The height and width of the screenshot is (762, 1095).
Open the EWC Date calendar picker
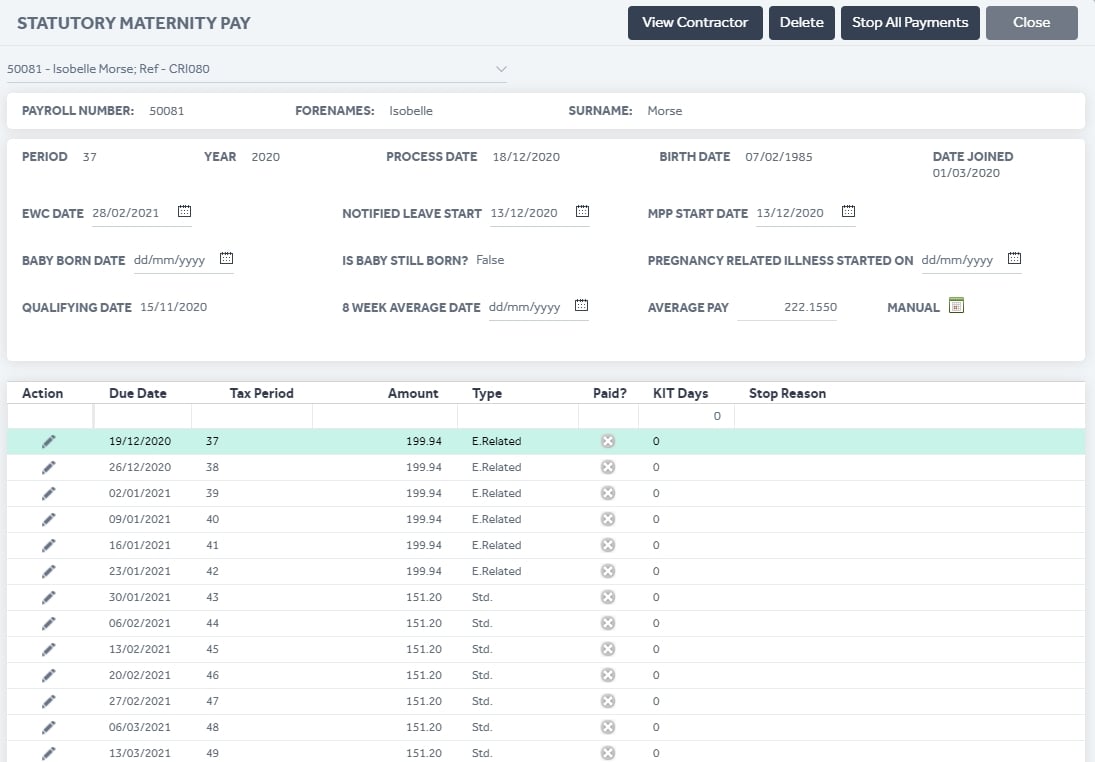(184, 211)
